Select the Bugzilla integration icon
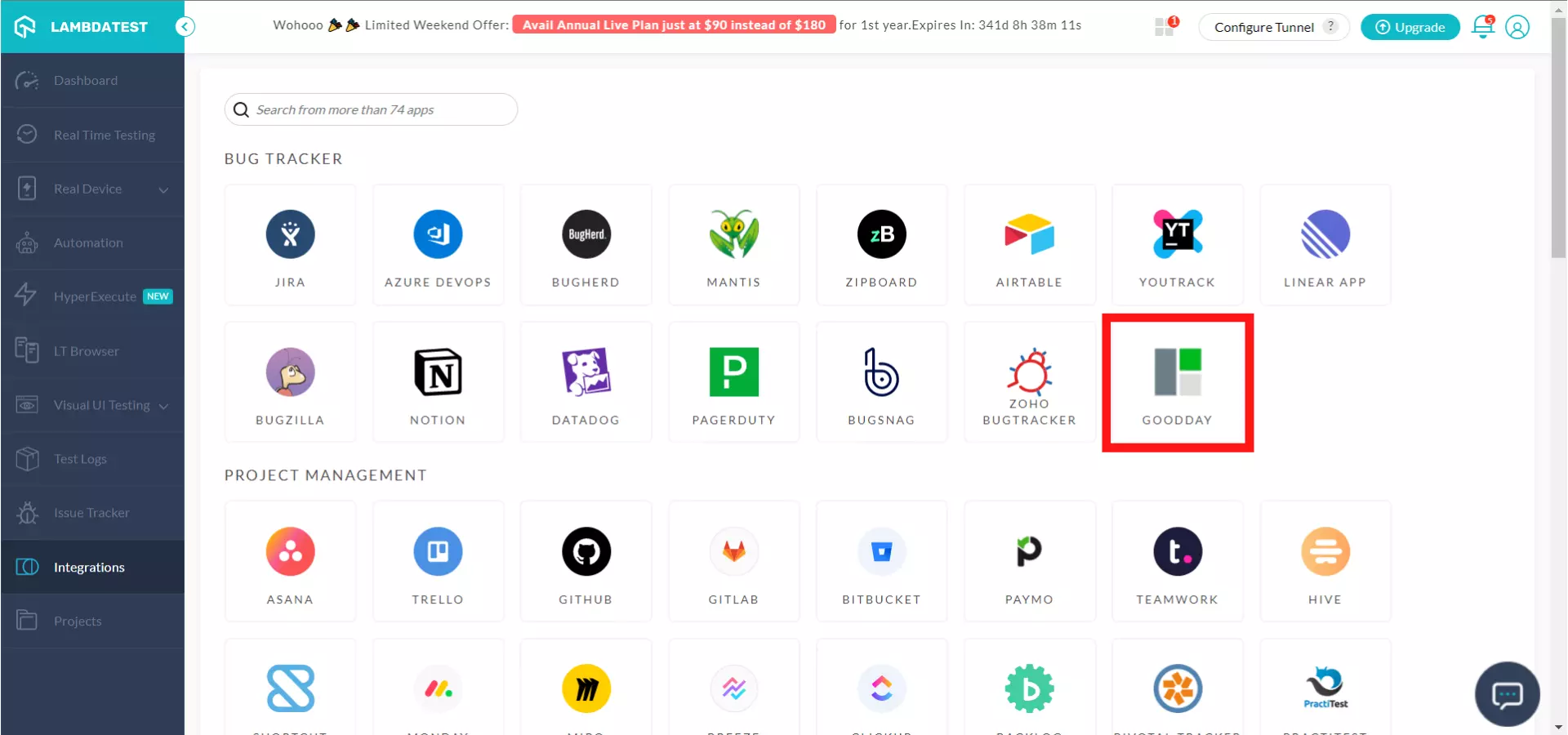 [x=290, y=373]
